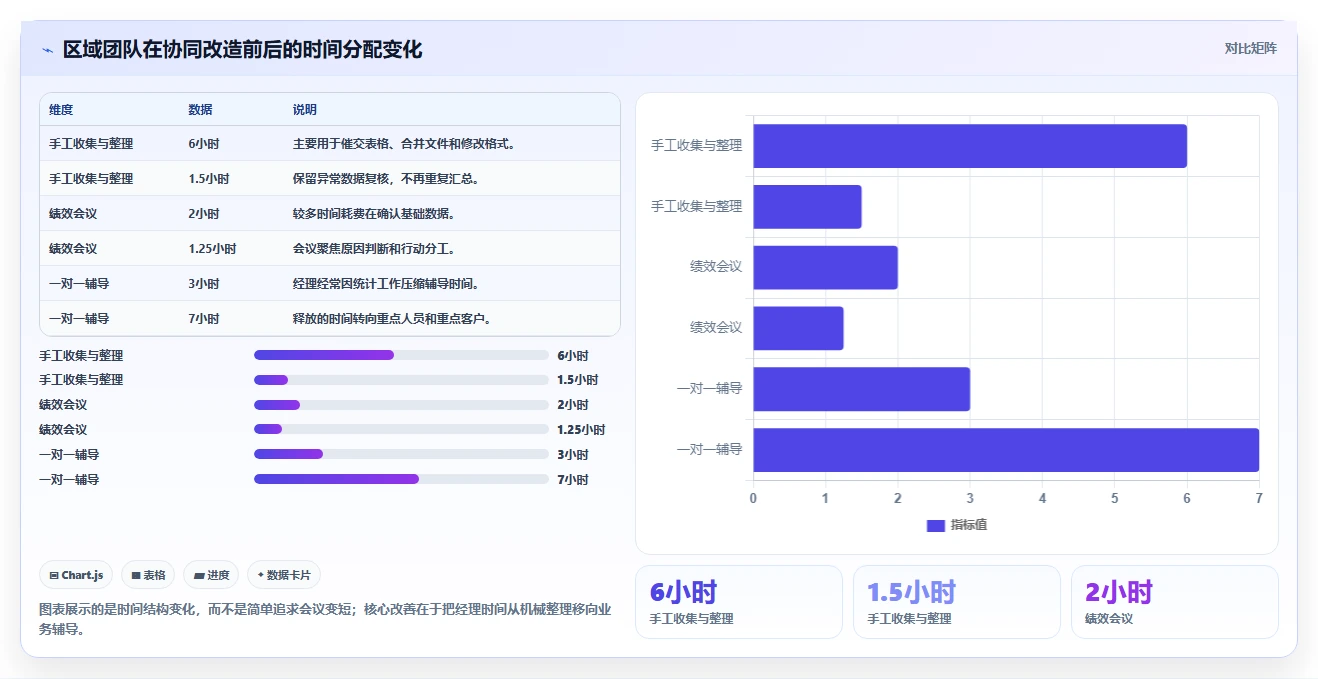Image resolution: width=1318 pixels, height=679 pixels.
Task: Click x-axis tick label 5
Action: (x=1114, y=498)
